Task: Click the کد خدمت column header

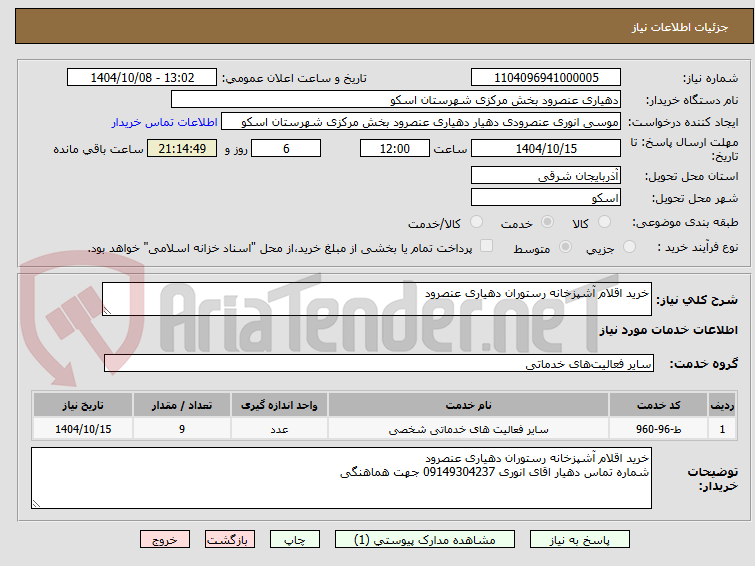Action: (x=658, y=405)
